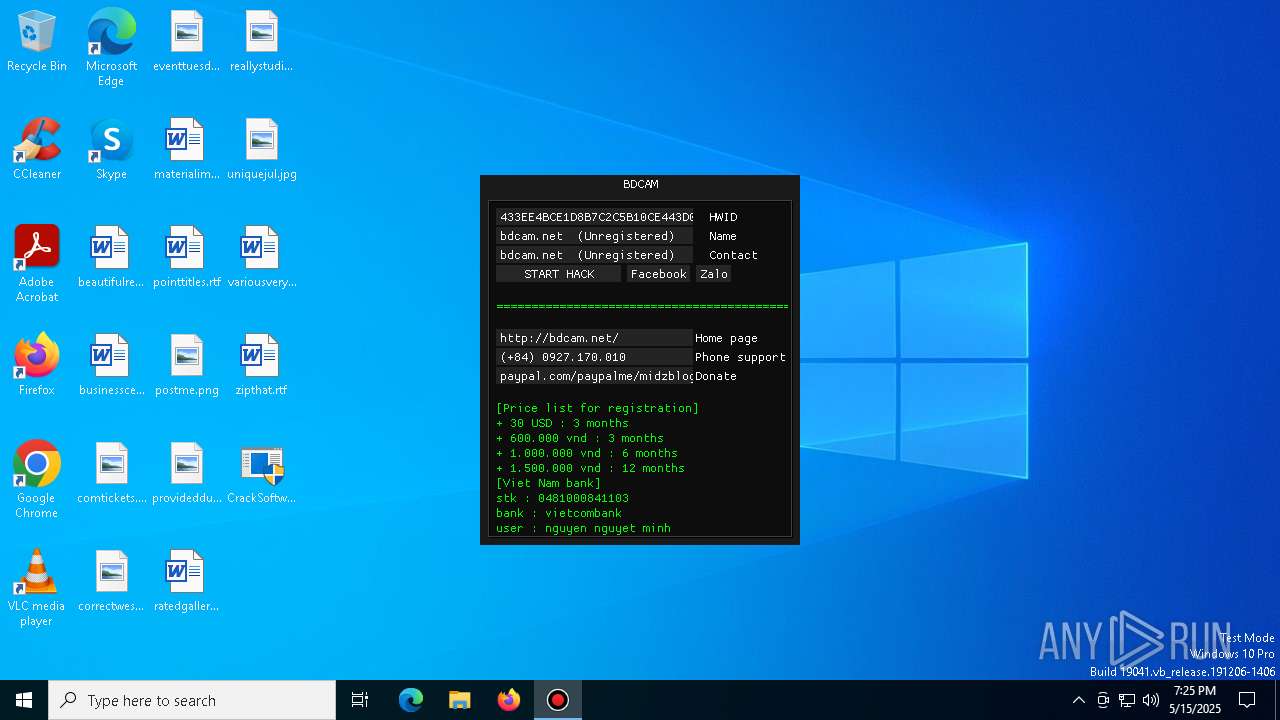Select the comtickets... image file
The width and height of the screenshot is (1280, 720).
(111, 474)
